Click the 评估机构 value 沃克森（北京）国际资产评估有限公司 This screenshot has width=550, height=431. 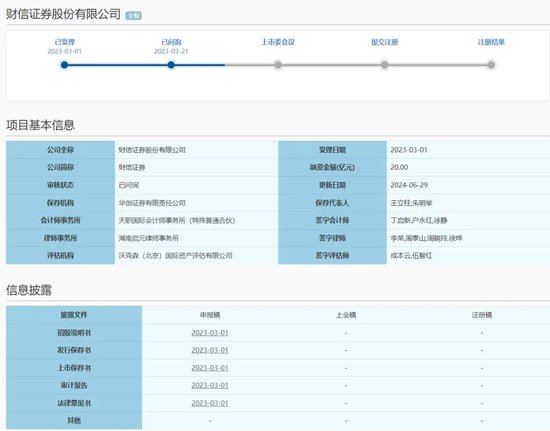(x=175, y=255)
